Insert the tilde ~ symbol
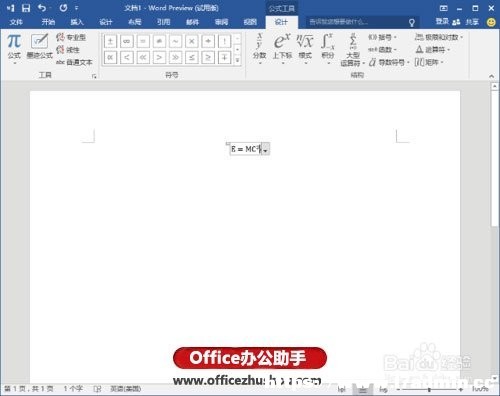The image size is (500, 396). pyautogui.click(x=176, y=41)
